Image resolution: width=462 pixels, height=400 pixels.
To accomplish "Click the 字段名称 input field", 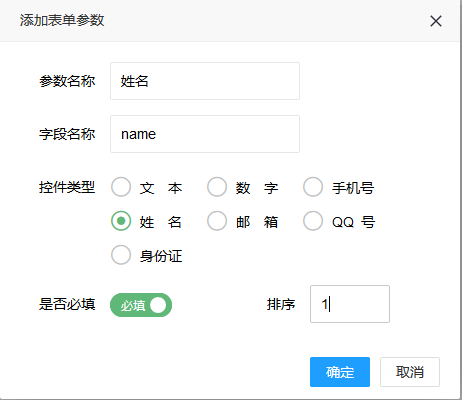I will point(205,134).
